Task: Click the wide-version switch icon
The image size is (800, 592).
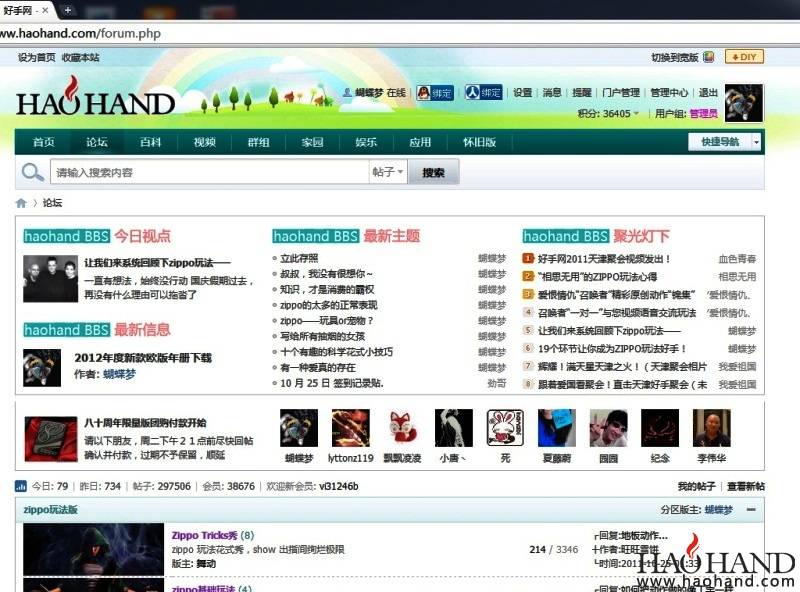Action: coord(709,57)
